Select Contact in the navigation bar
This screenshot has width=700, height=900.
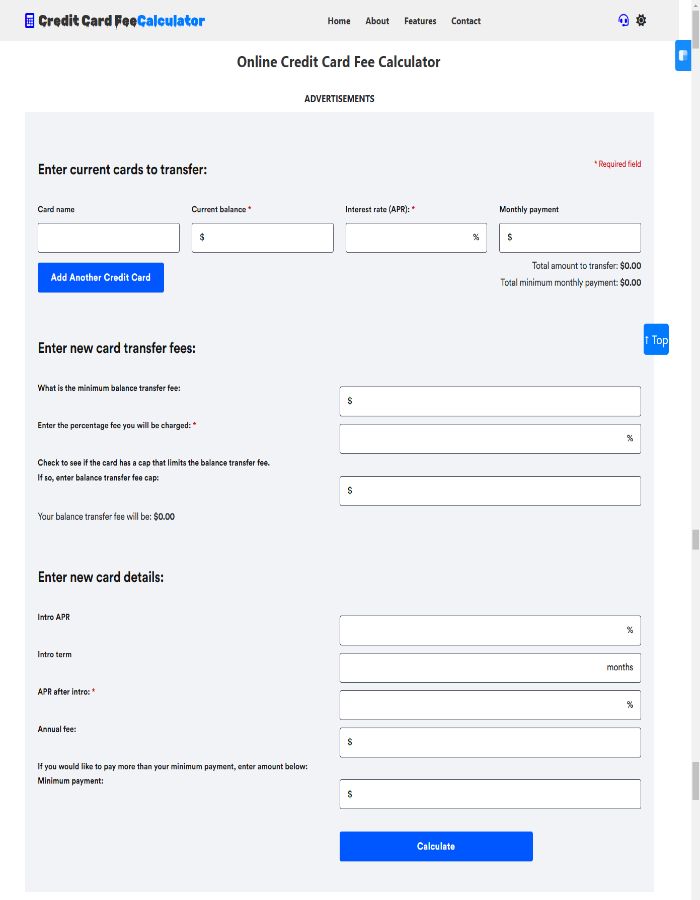click(466, 21)
